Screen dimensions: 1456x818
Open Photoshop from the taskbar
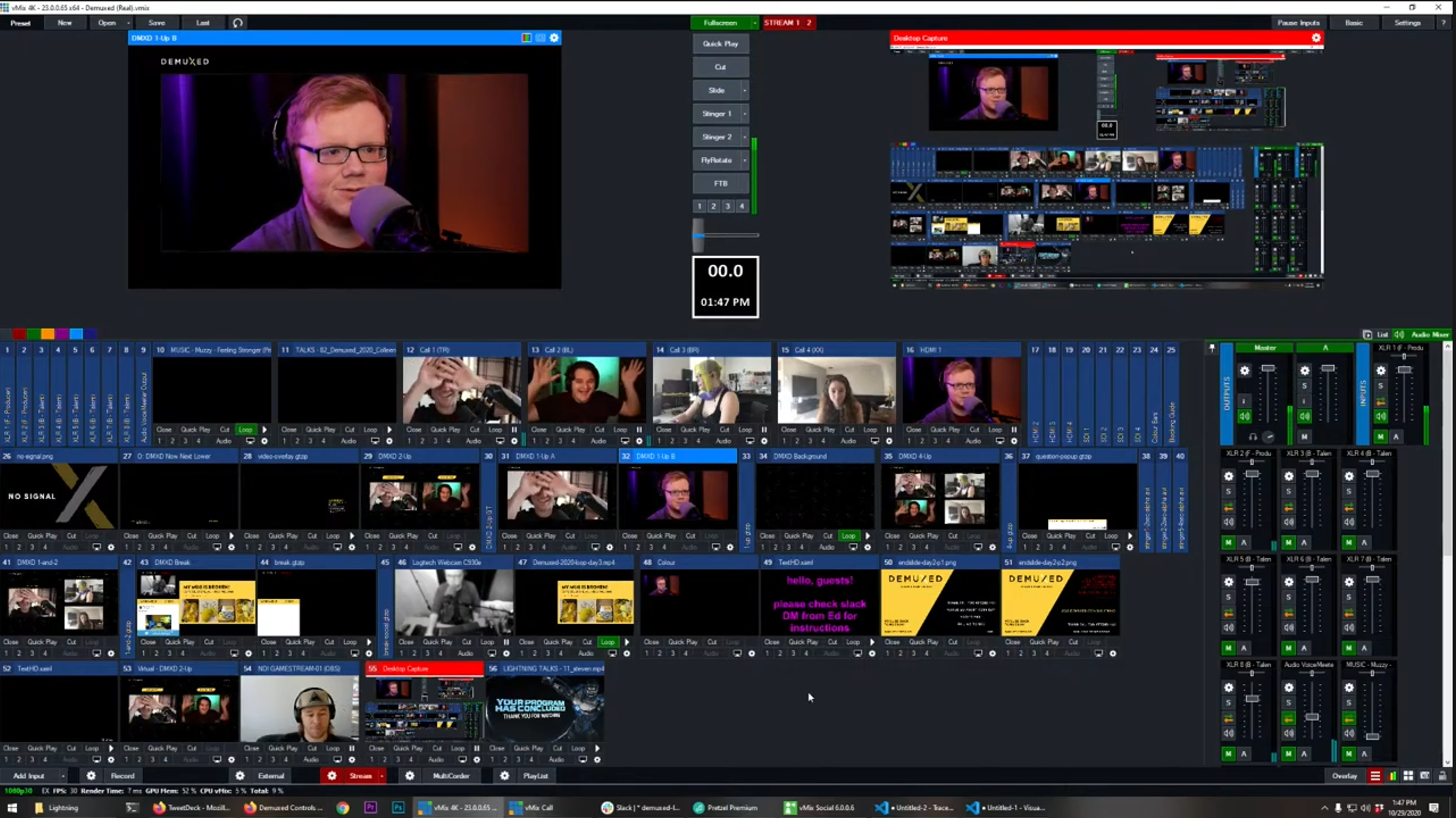398,807
